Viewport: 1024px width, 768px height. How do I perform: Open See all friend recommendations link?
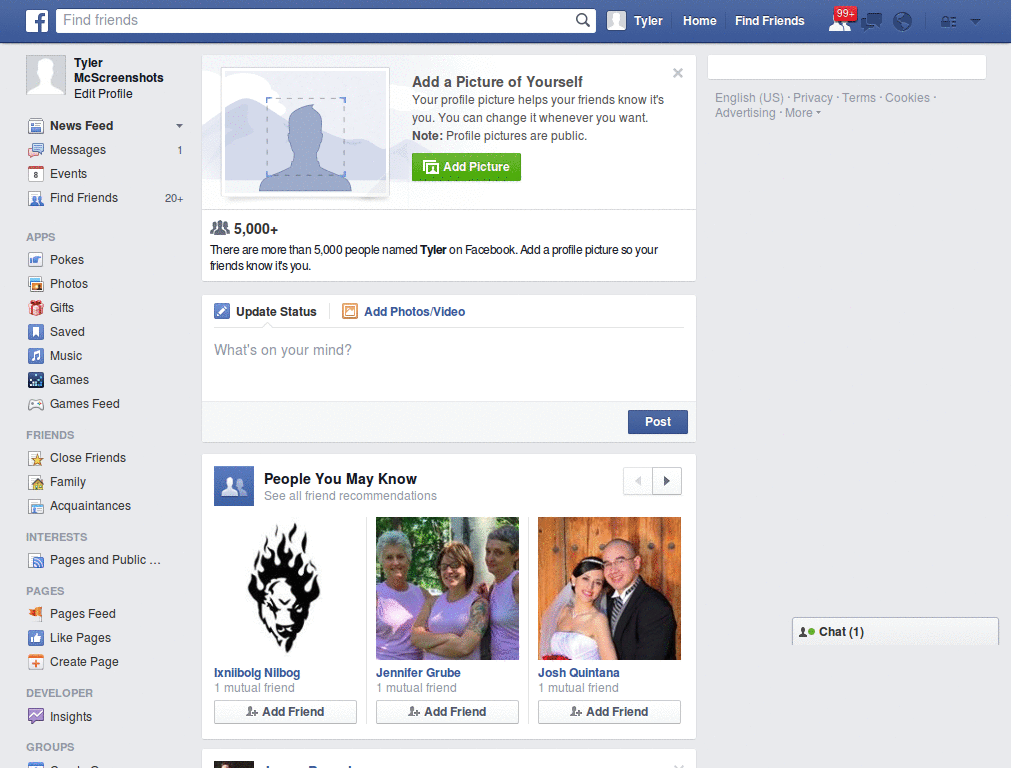350,496
